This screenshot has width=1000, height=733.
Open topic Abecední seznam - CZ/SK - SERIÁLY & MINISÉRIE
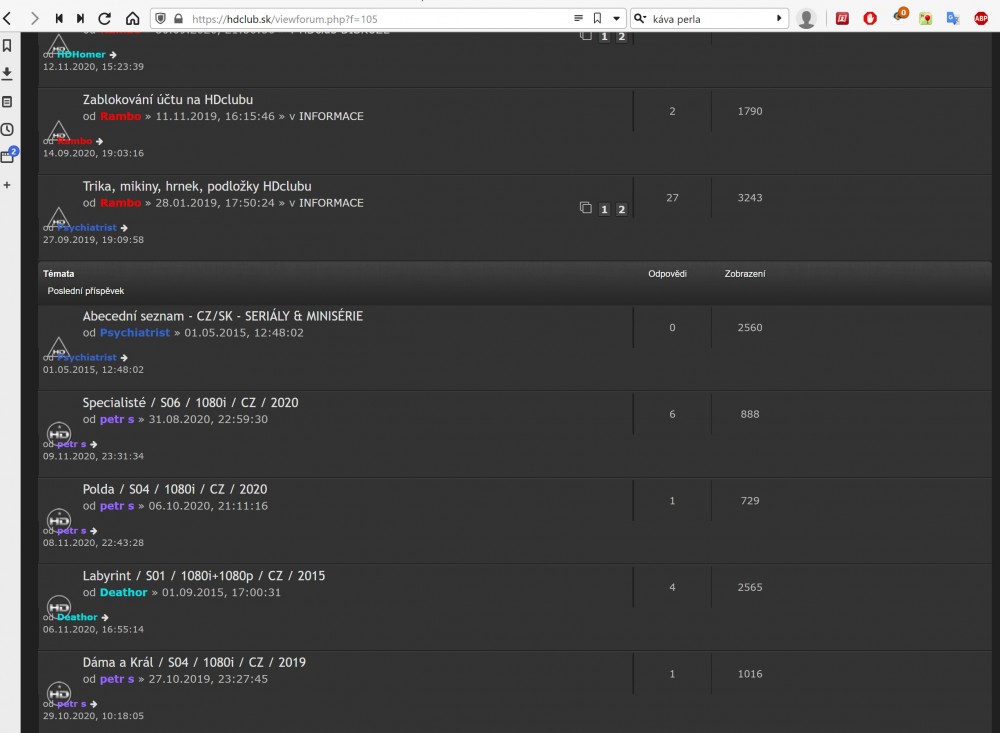tap(223, 316)
